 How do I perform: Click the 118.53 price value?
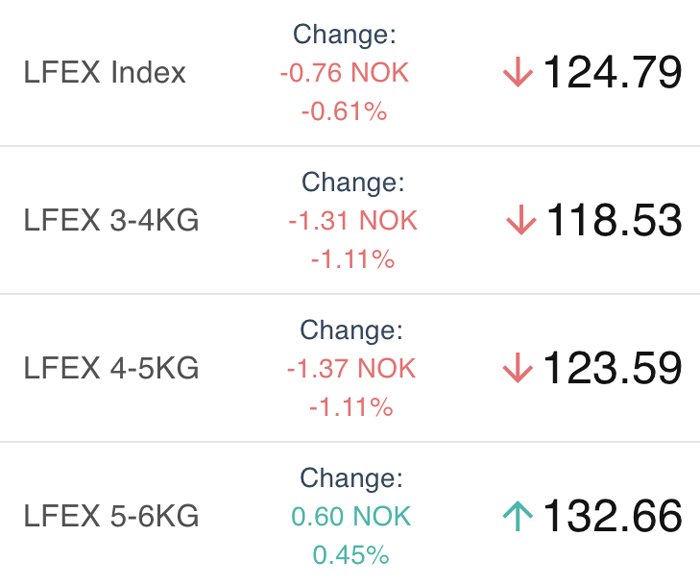[x=614, y=220]
